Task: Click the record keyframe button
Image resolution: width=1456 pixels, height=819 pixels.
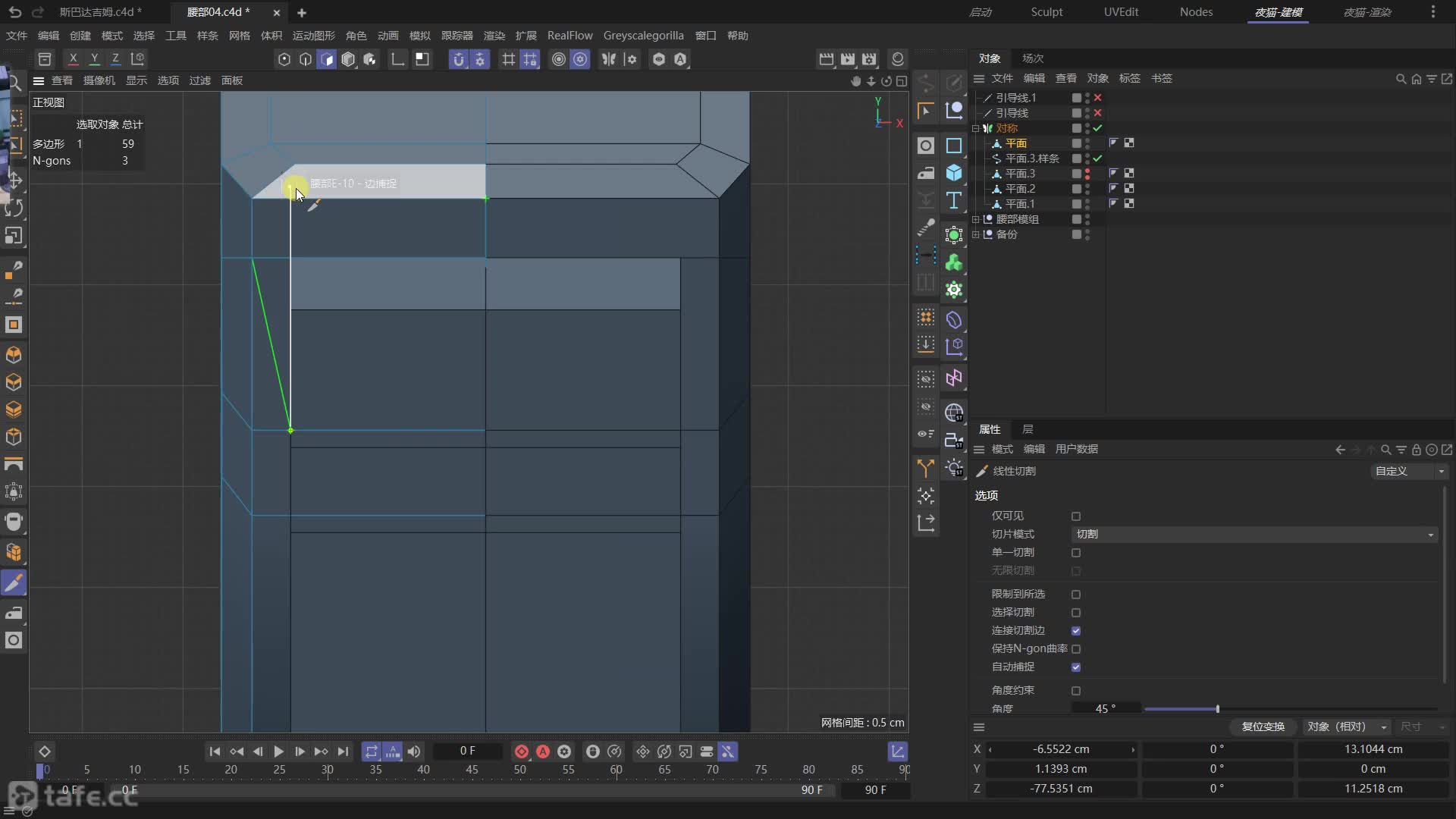Action: tap(522, 752)
